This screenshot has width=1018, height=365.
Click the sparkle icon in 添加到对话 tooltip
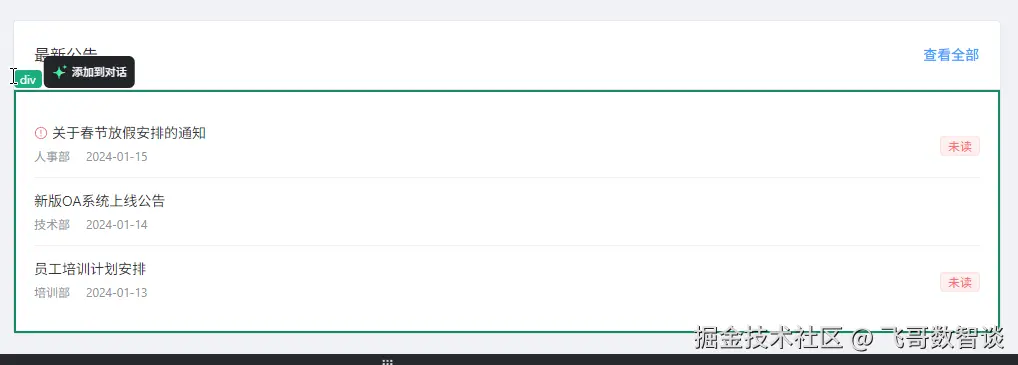point(60,72)
